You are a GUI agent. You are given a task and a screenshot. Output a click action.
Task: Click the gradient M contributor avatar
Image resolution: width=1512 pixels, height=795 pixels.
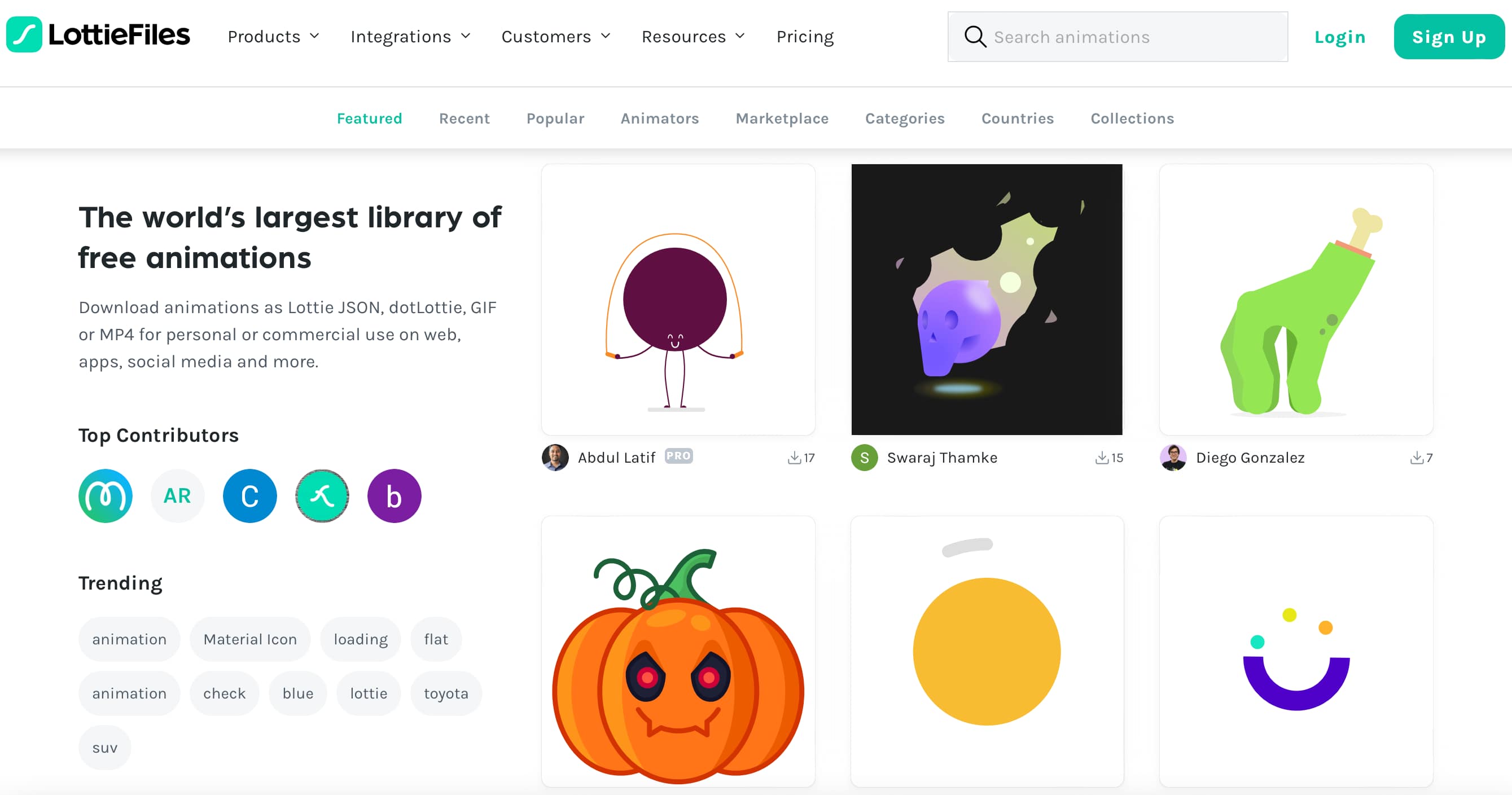(105, 496)
